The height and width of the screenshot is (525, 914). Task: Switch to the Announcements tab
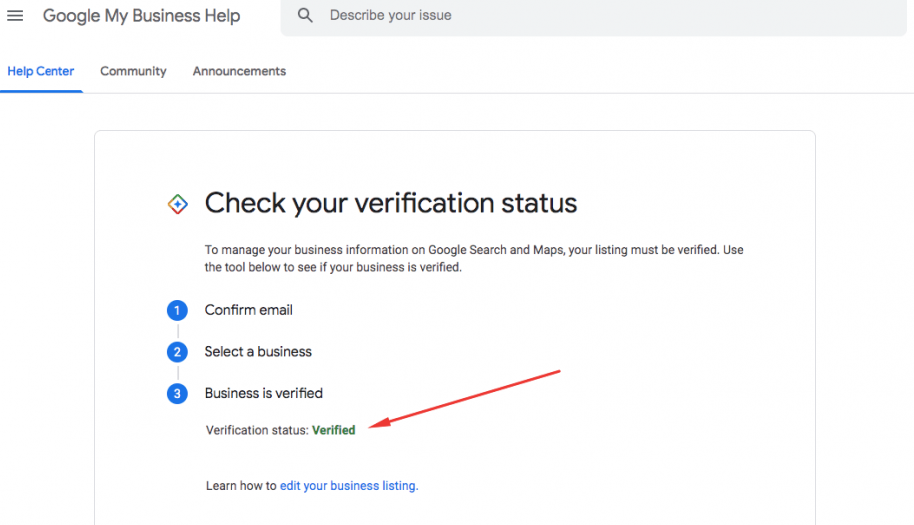240,71
